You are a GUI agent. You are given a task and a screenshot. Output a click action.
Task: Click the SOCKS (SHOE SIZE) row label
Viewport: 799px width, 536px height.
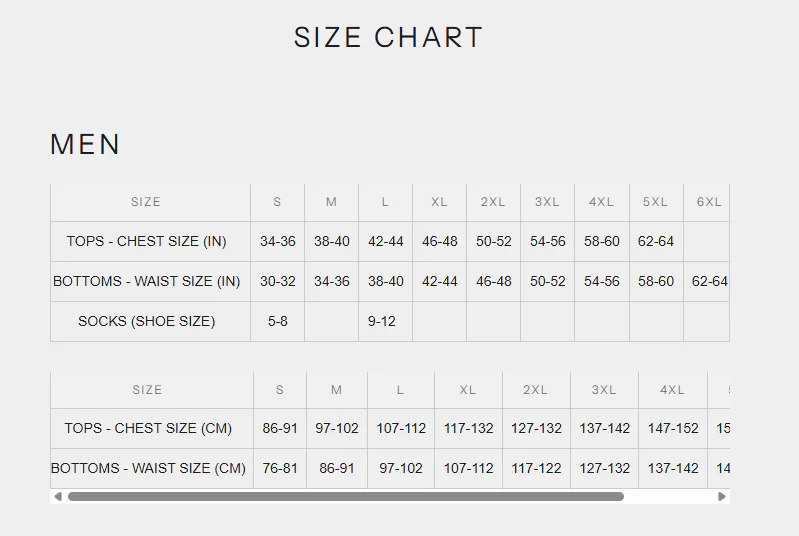coord(147,321)
